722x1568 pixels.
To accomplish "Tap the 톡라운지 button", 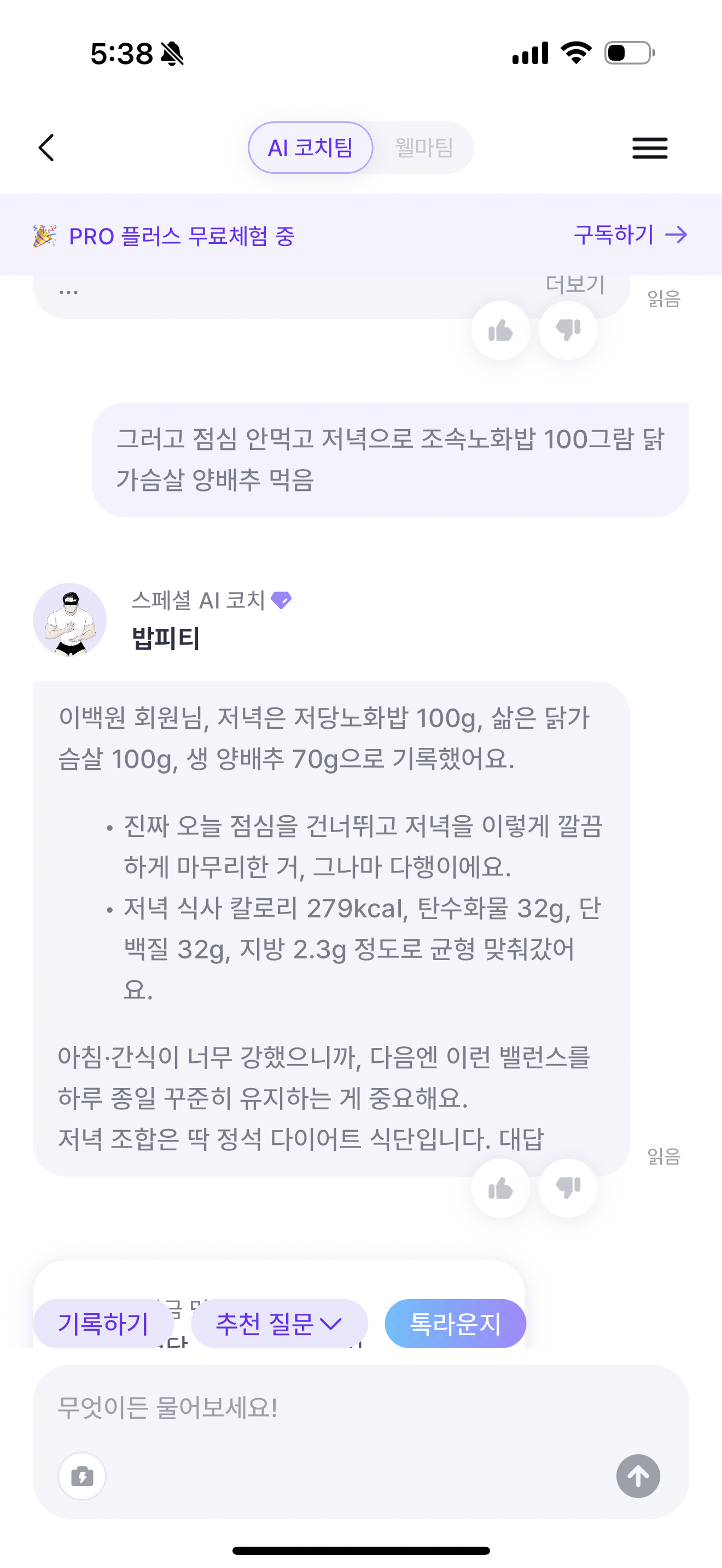I will coord(456,1323).
